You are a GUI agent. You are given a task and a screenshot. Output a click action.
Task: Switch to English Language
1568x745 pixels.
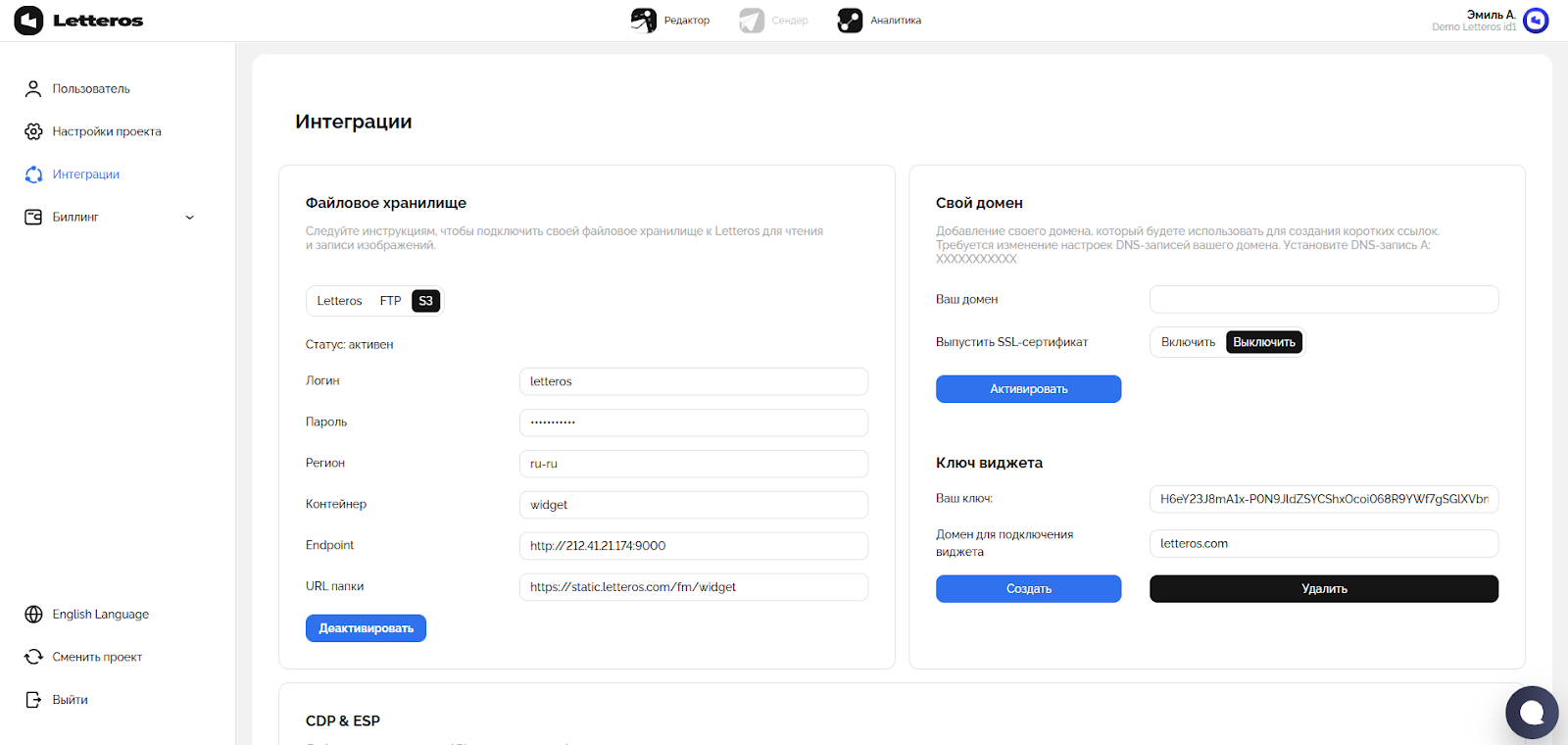pyautogui.click(x=100, y=615)
